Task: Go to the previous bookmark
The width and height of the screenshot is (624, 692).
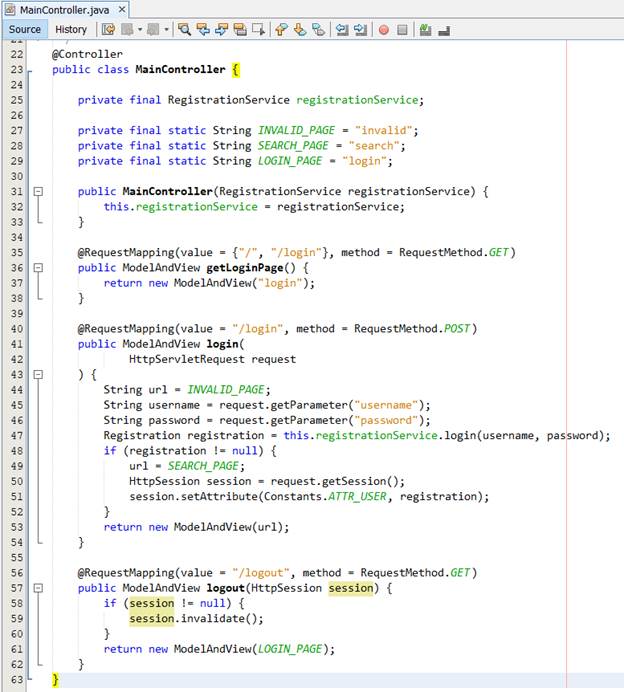Action: (281, 30)
